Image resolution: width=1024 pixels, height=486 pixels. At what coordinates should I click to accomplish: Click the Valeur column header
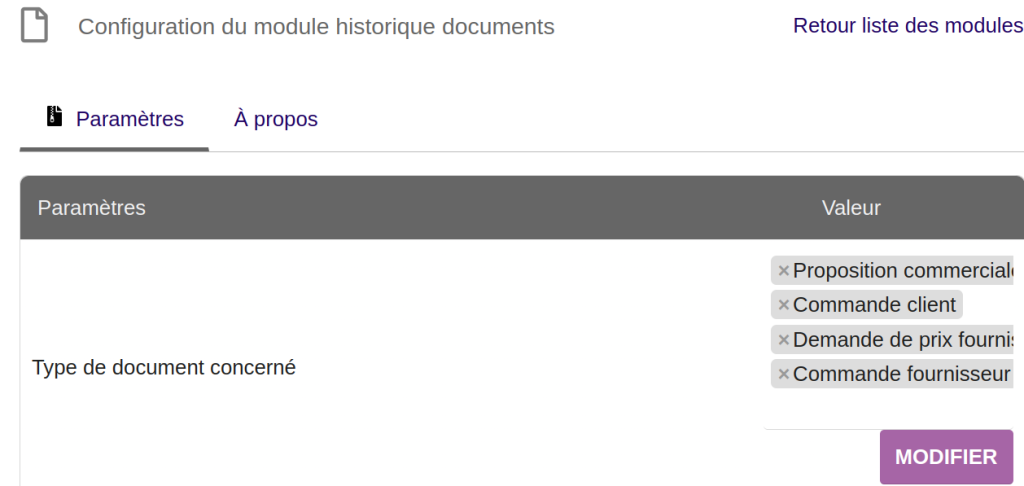(851, 208)
